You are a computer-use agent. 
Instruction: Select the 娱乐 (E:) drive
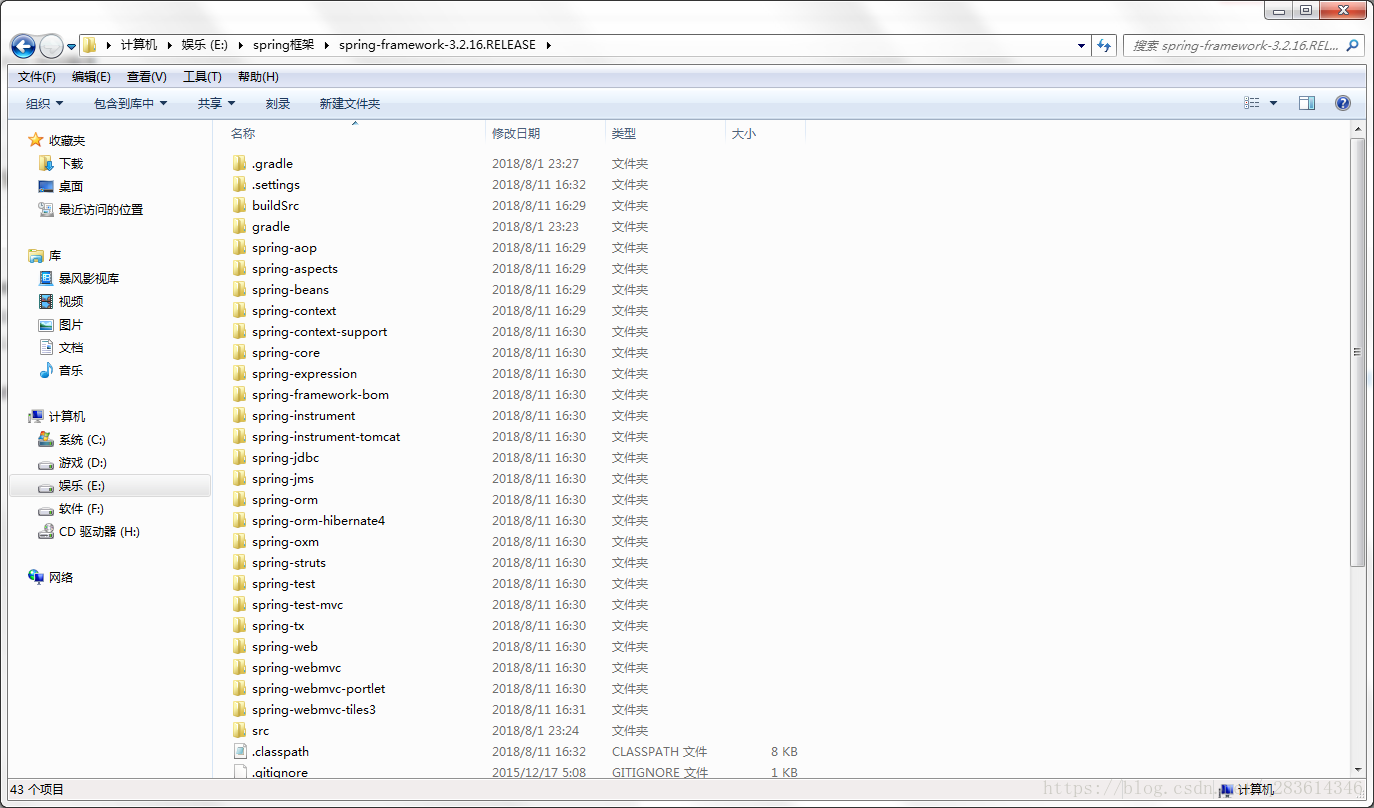tap(110, 486)
